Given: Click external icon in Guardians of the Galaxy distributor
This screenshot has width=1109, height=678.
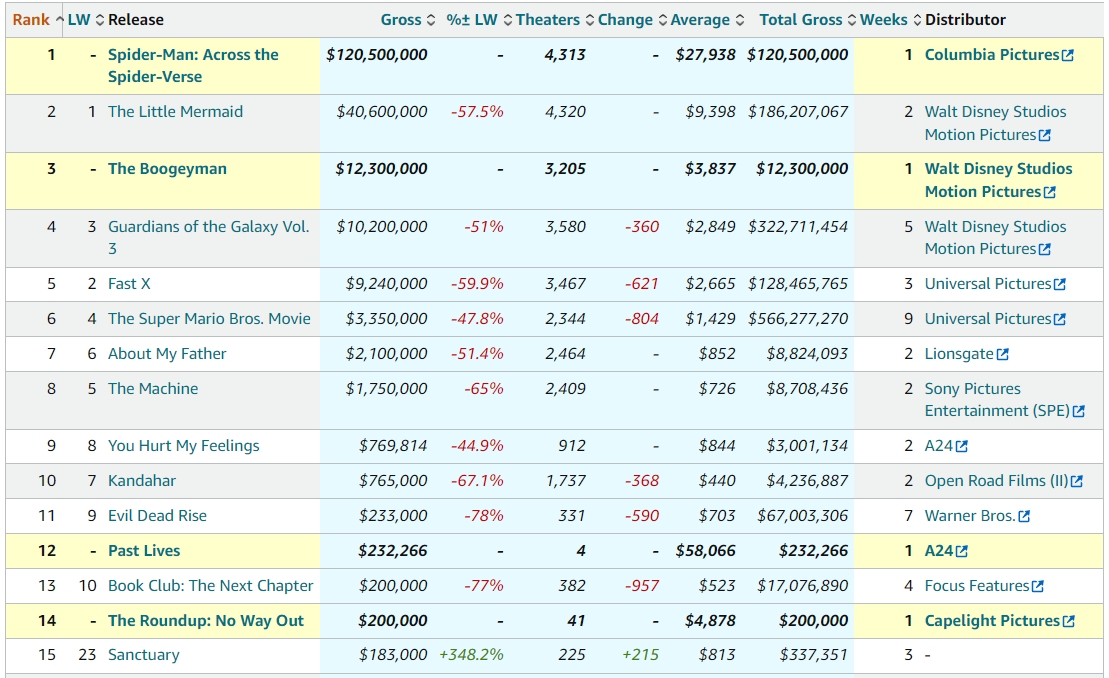Looking at the screenshot, I should pyautogui.click(x=1045, y=250).
